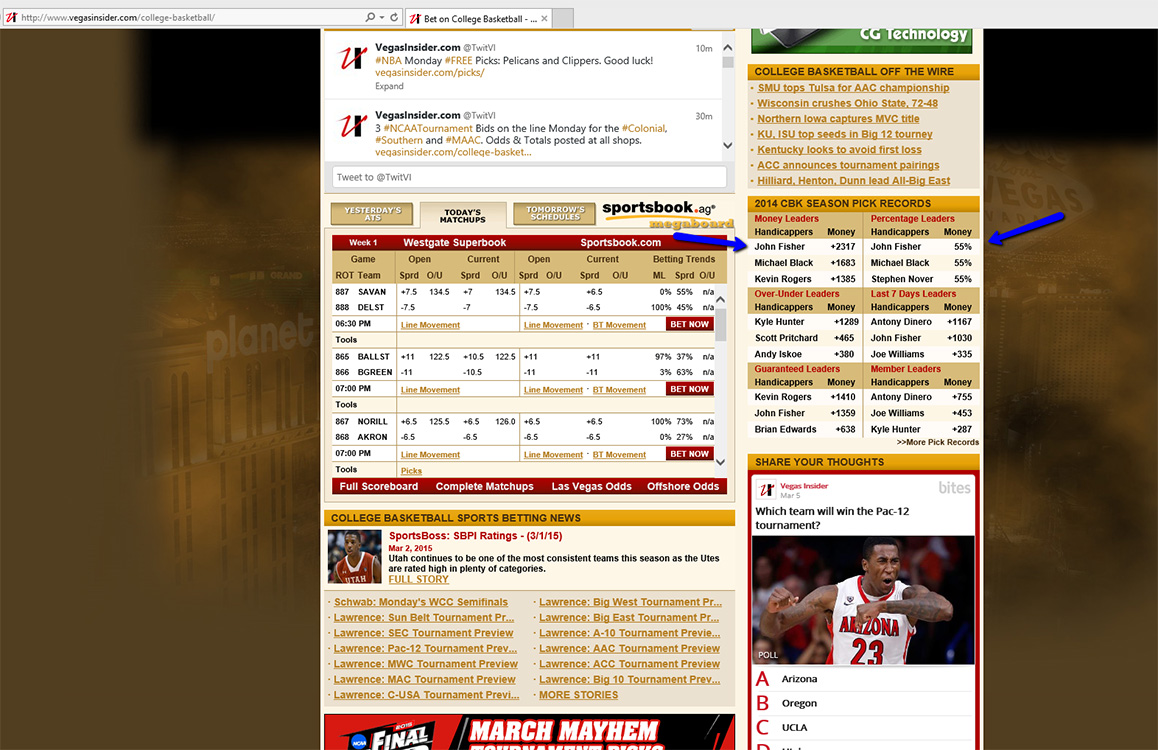Click the sportsbook.ag megaboard logo

coord(668,215)
